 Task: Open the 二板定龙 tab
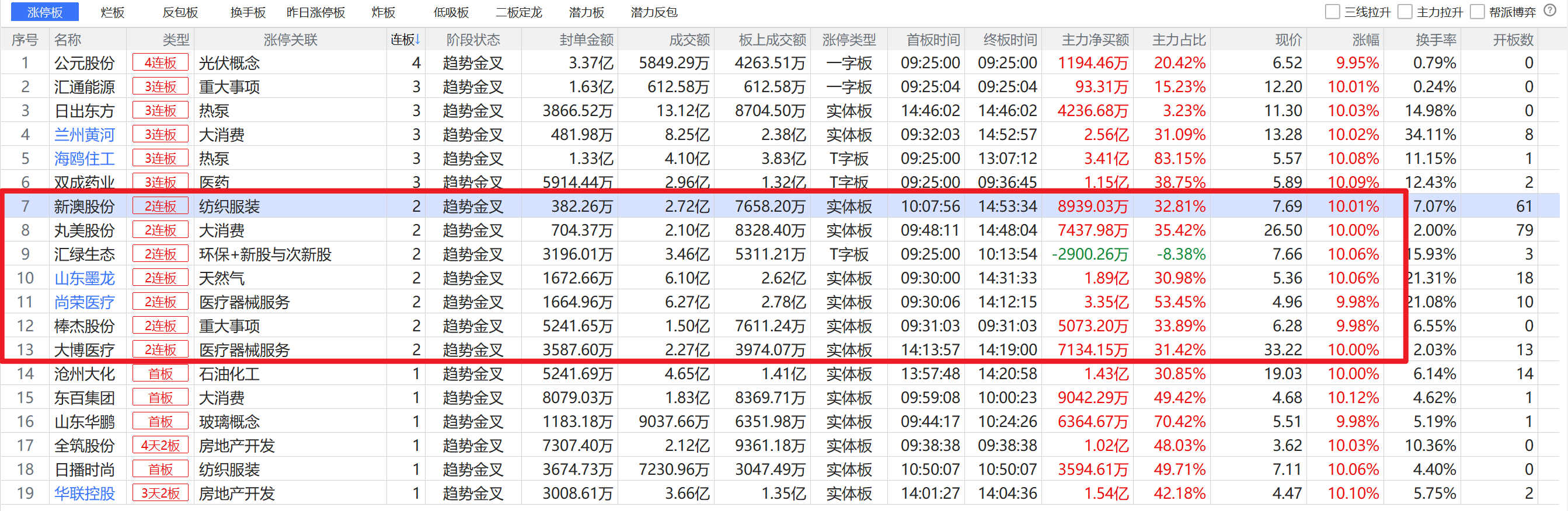tap(518, 12)
